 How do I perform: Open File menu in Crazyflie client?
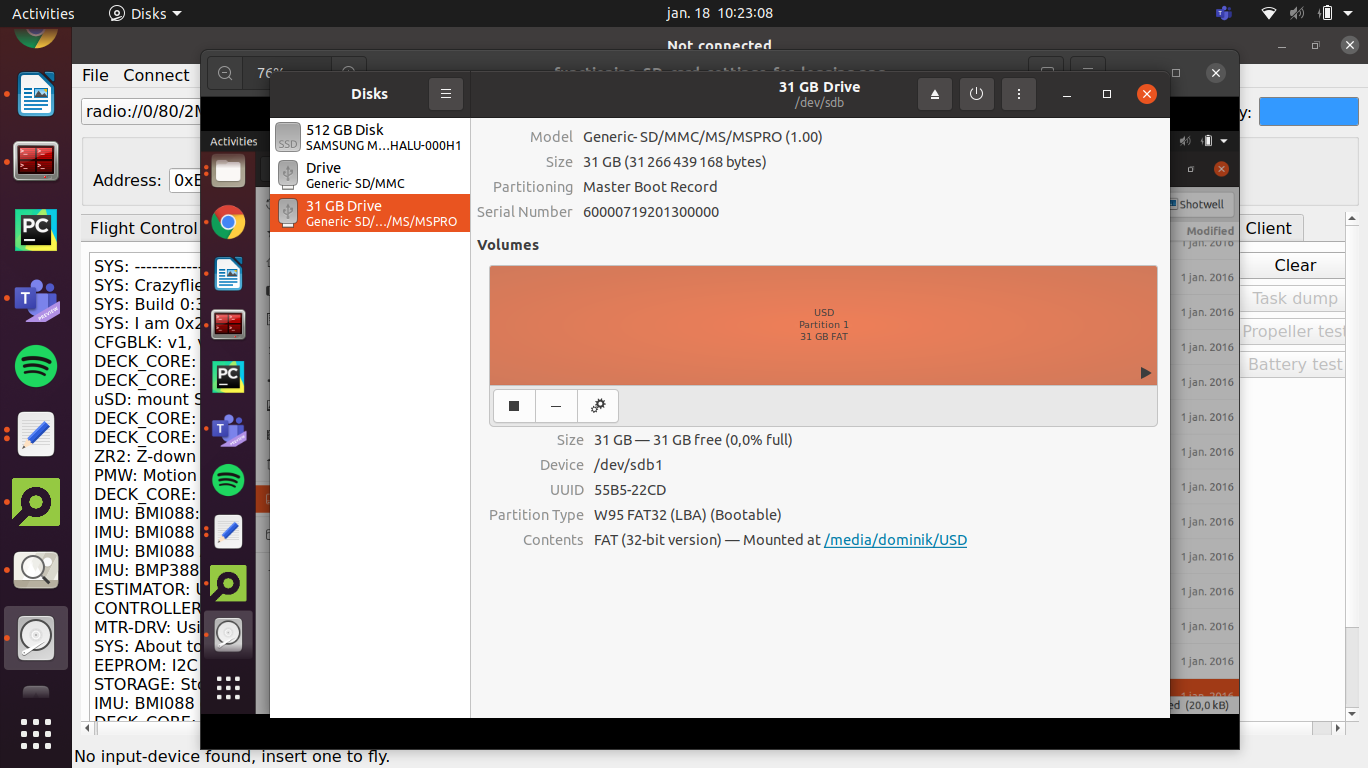pos(95,75)
